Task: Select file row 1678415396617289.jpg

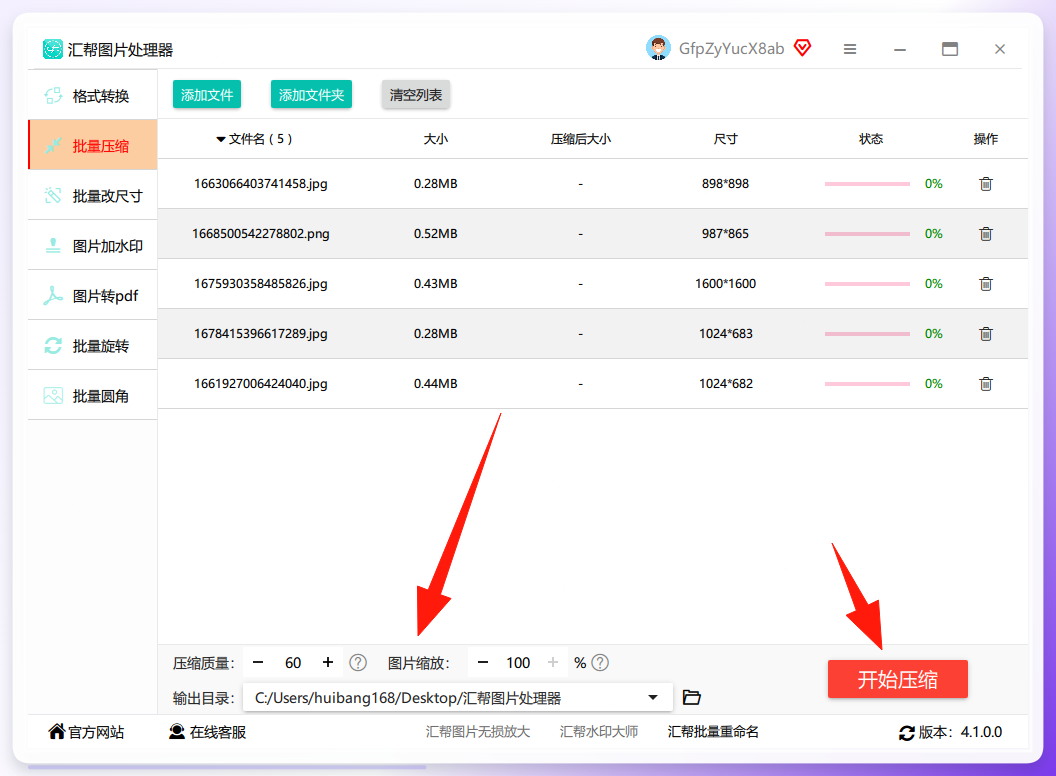Action: pyautogui.click(x=593, y=333)
